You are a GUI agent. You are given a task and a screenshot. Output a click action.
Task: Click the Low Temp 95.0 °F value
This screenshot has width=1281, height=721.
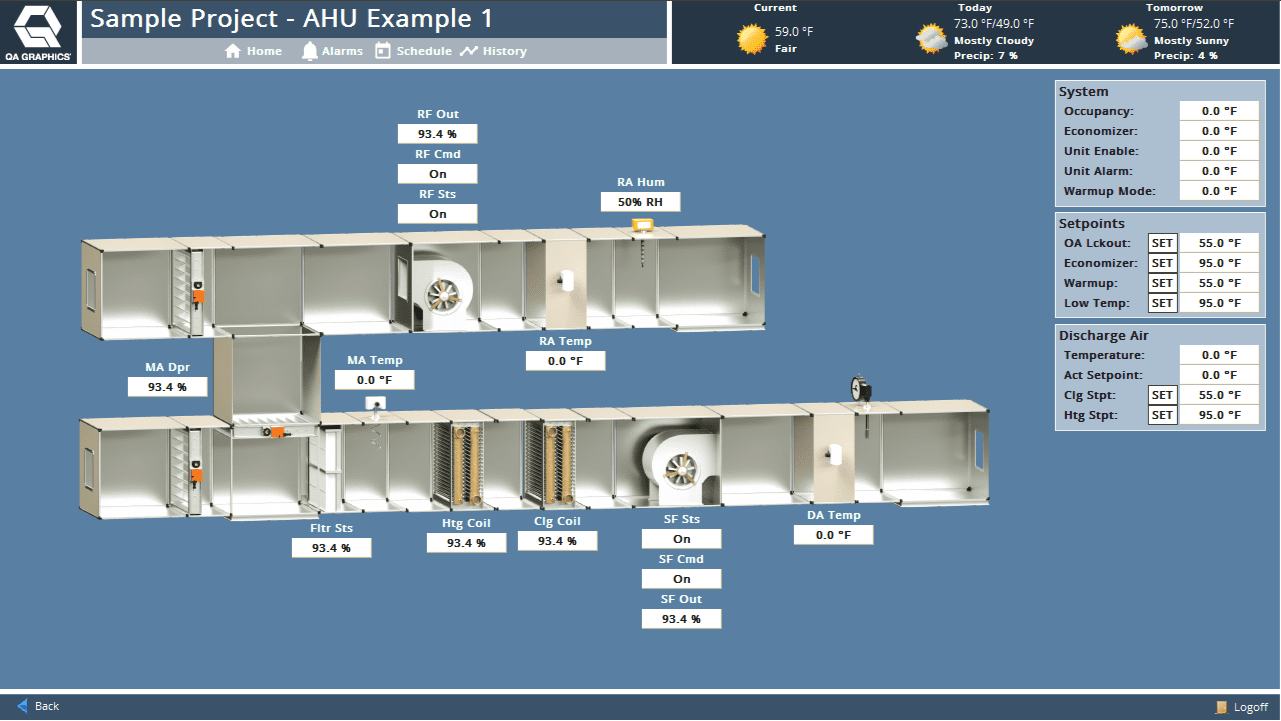click(1220, 303)
